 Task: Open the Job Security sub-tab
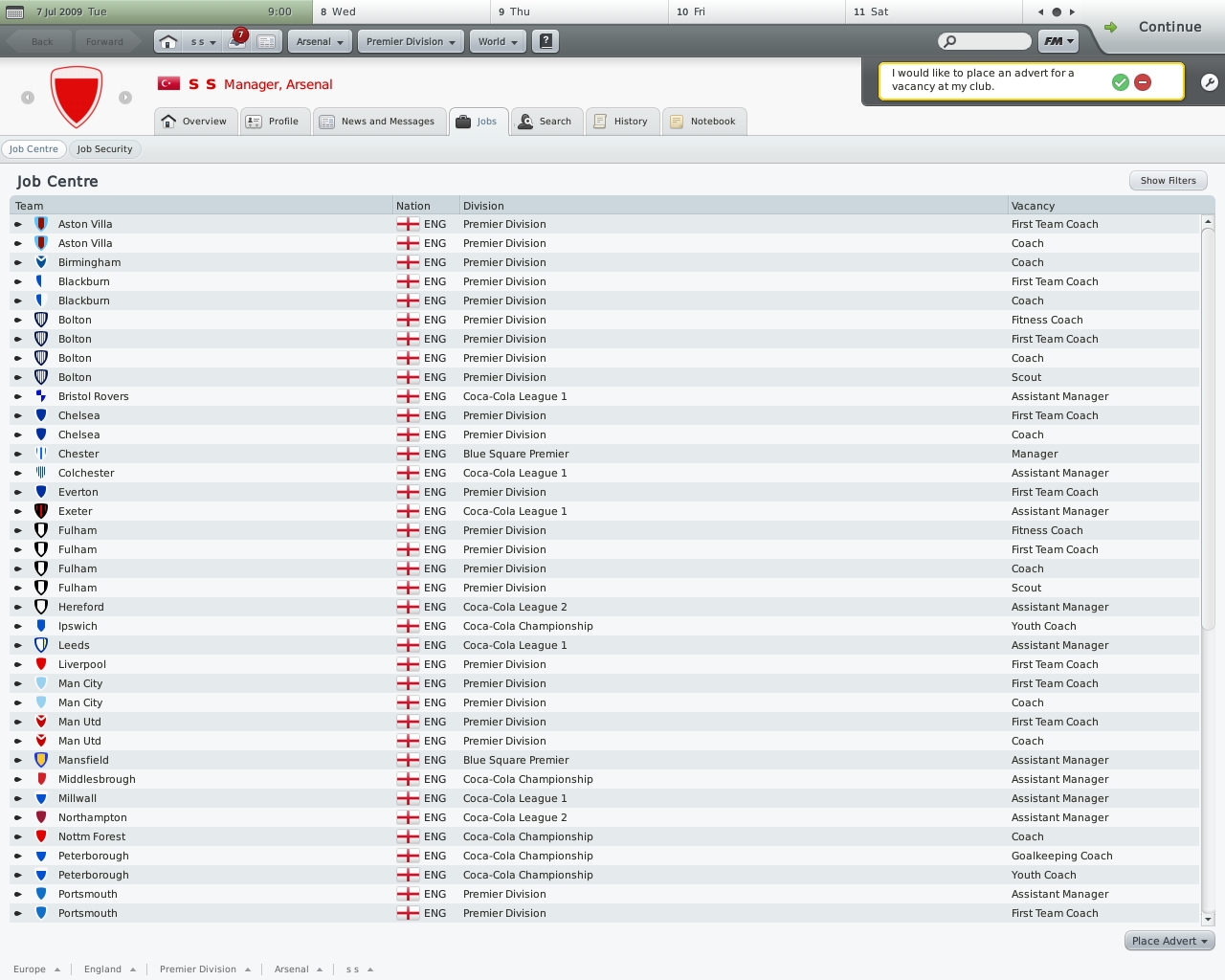coord(104,149)
